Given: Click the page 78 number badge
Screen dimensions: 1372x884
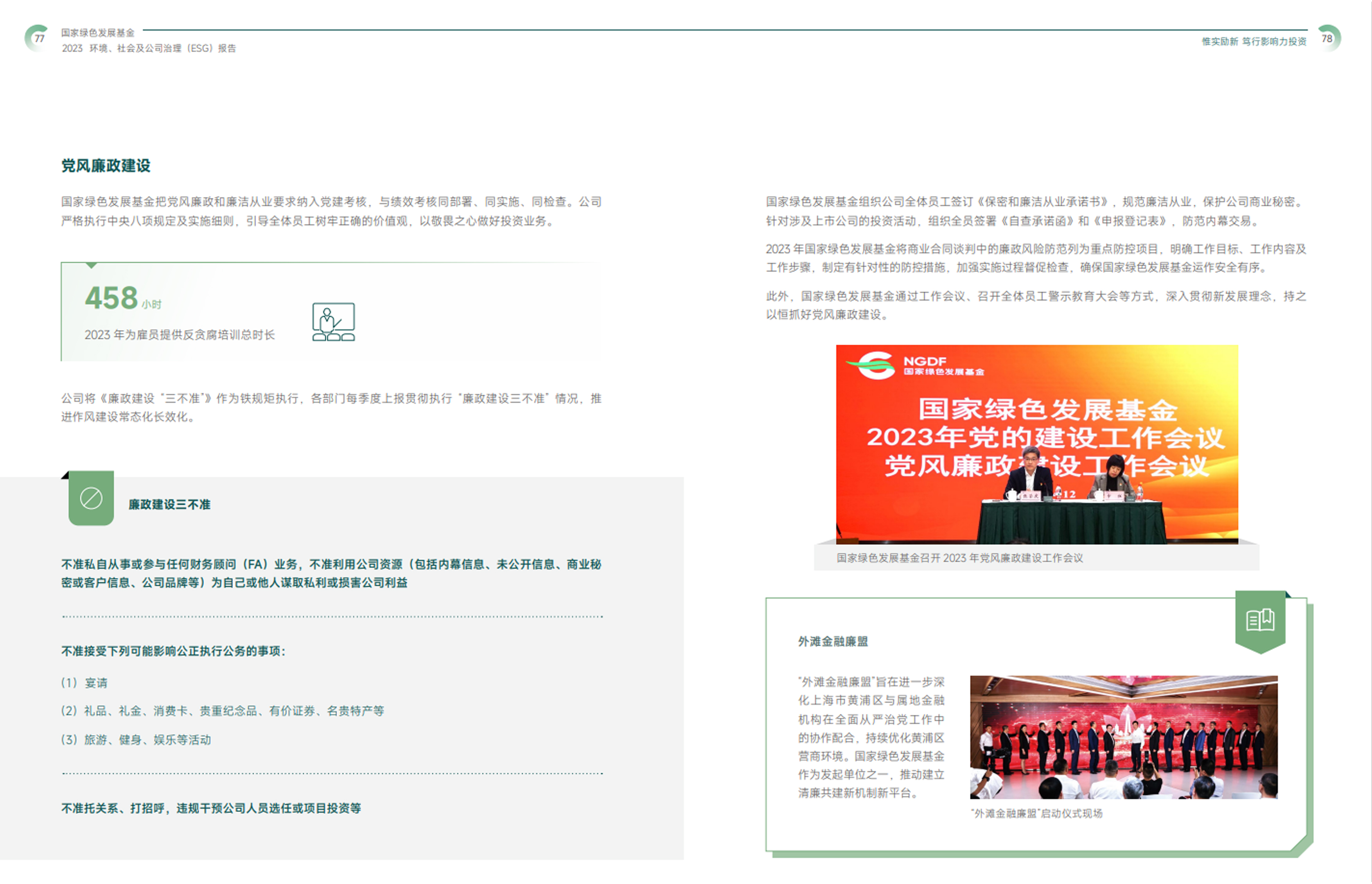Looking at the screenshot, I should [x=1328, y=38].
